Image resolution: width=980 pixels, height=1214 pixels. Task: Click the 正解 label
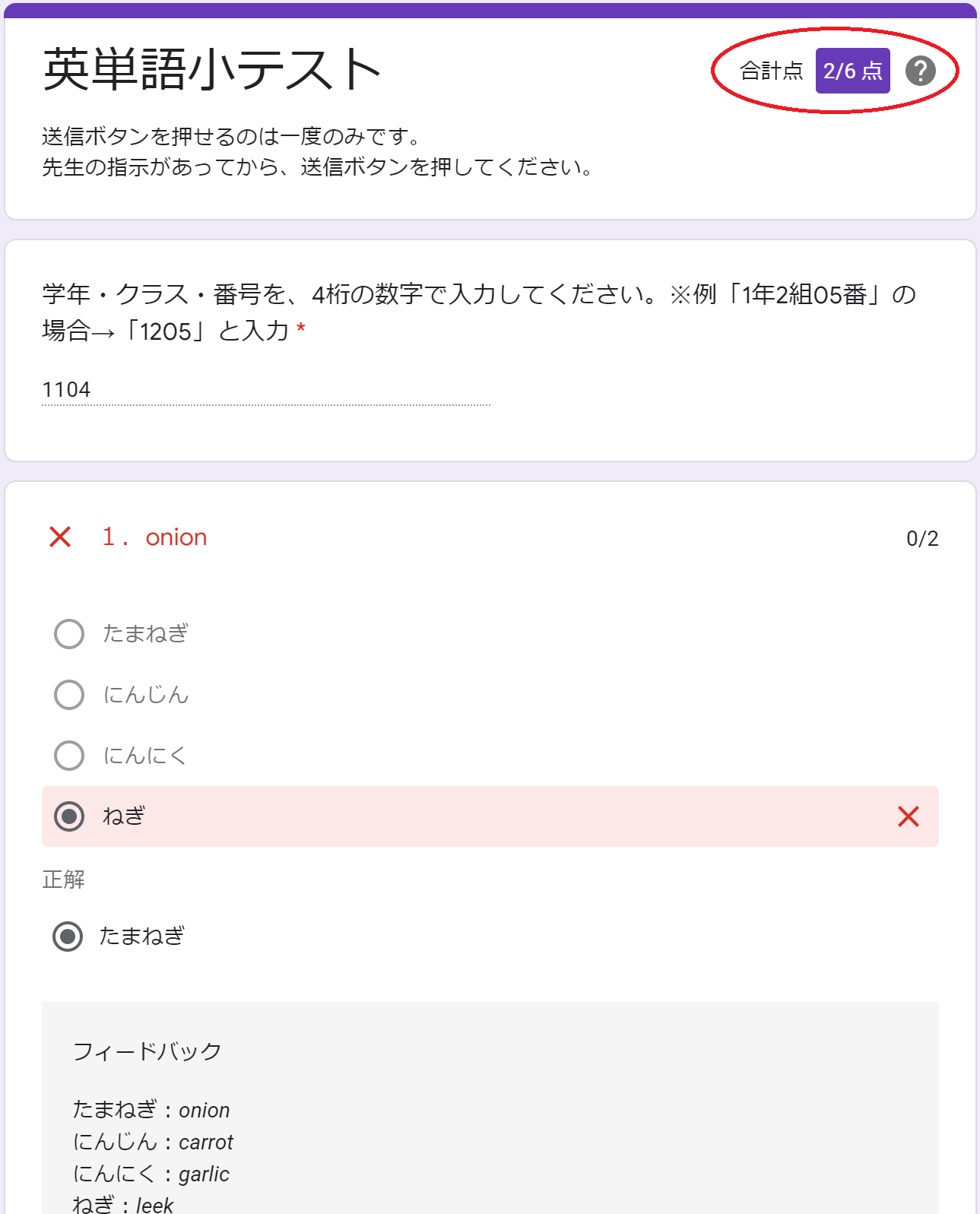coord(63,880)
